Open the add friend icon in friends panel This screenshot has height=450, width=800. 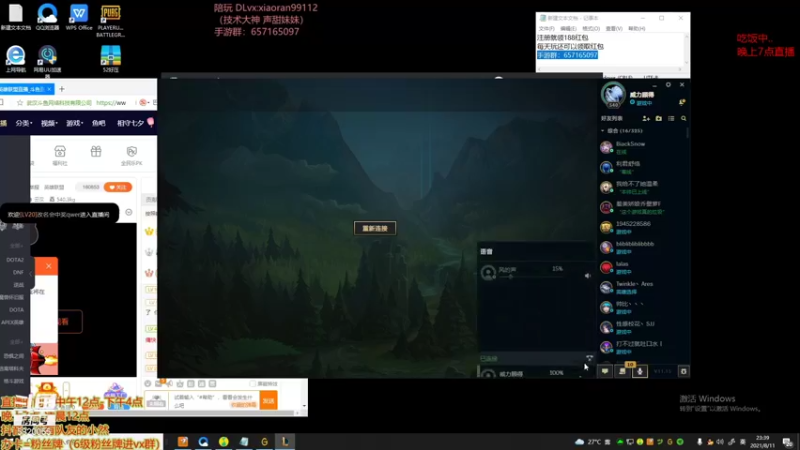tap(646, 118)
